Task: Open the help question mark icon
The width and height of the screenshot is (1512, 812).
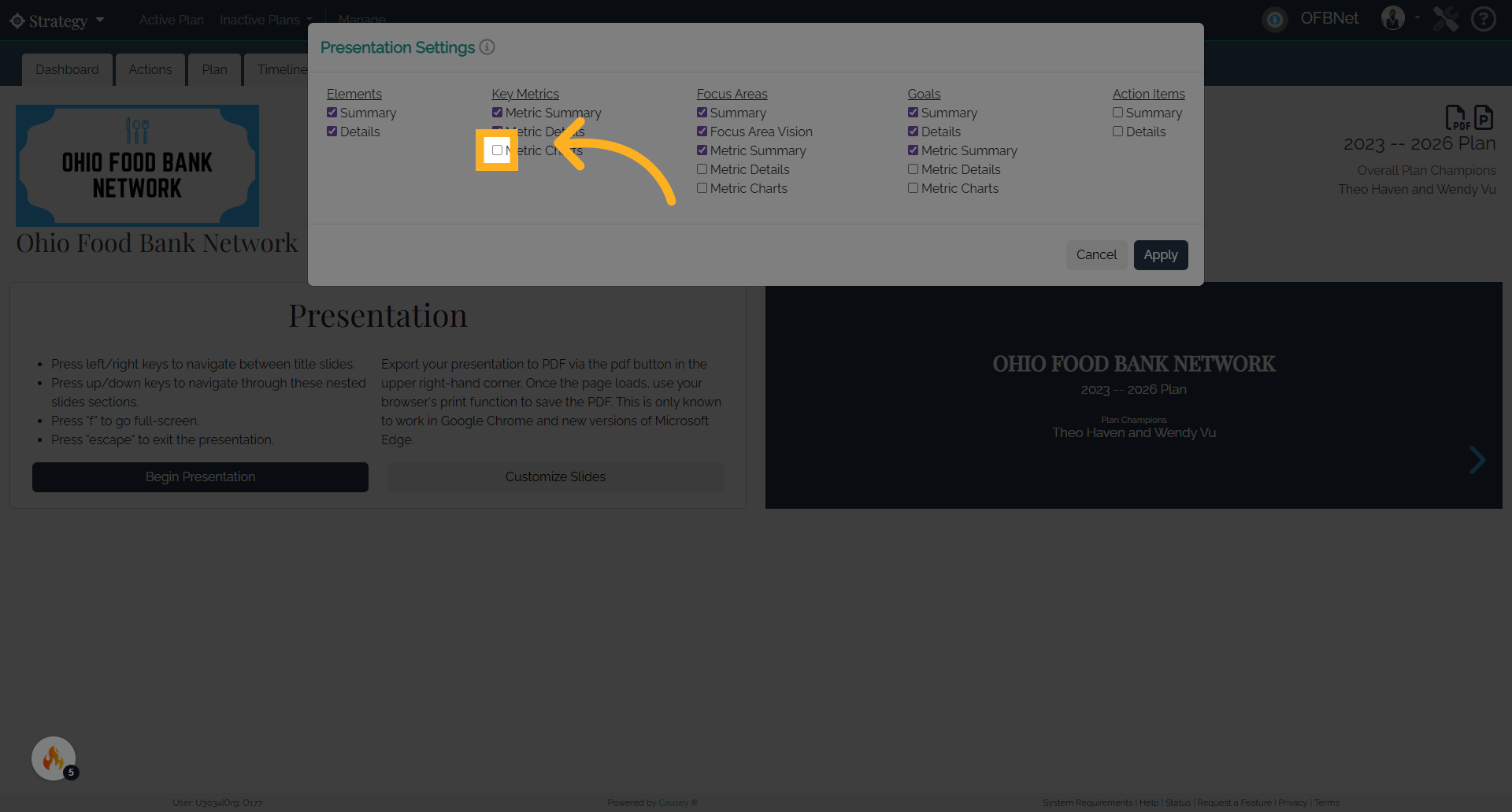Action: point(1484,19)
